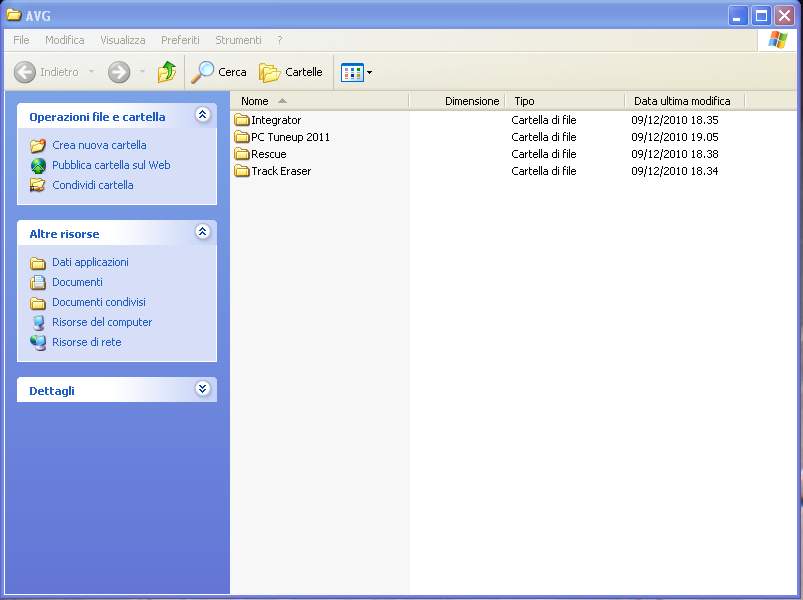Open the Documenti condivisi link
Viewport: 803px width, 600px height.
(x=99, y=302)
